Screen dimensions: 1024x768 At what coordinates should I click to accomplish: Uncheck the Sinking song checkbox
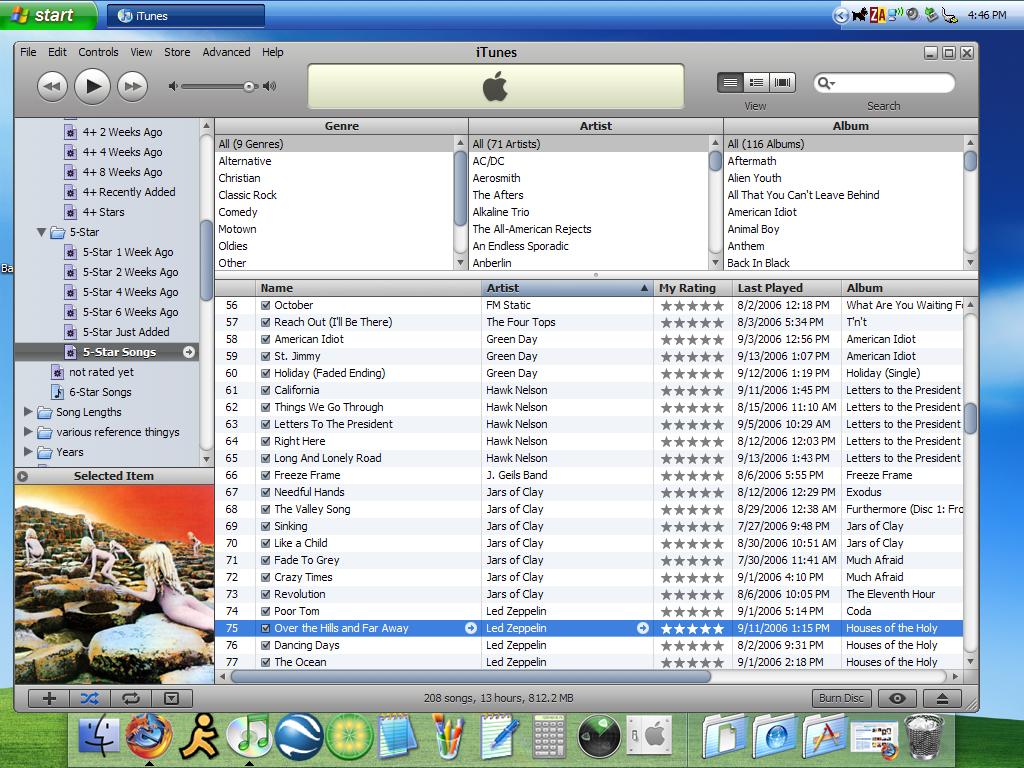(x=266, y=526)
